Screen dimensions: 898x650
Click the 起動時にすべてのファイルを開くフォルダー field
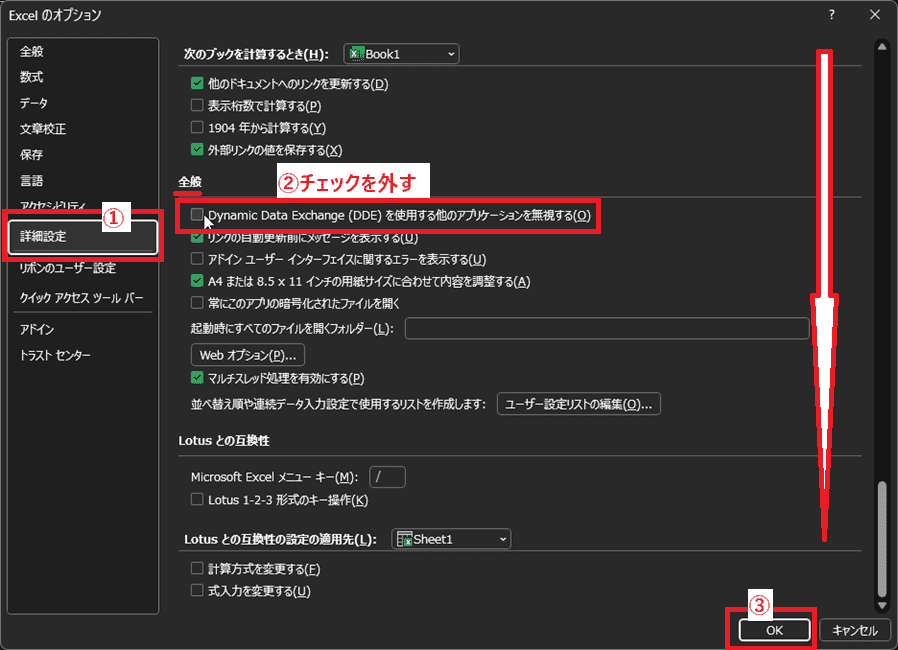click(x=606, y=329)
